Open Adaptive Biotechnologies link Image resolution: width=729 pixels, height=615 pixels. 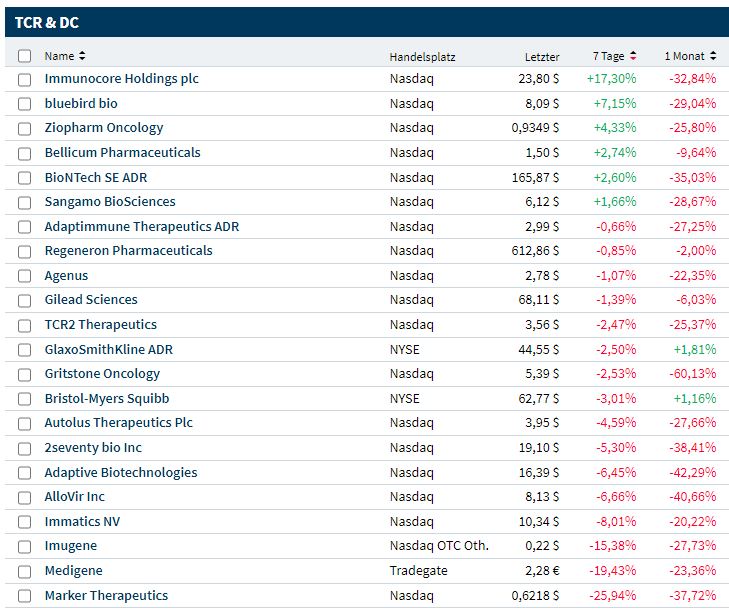(x=121, y=473)
